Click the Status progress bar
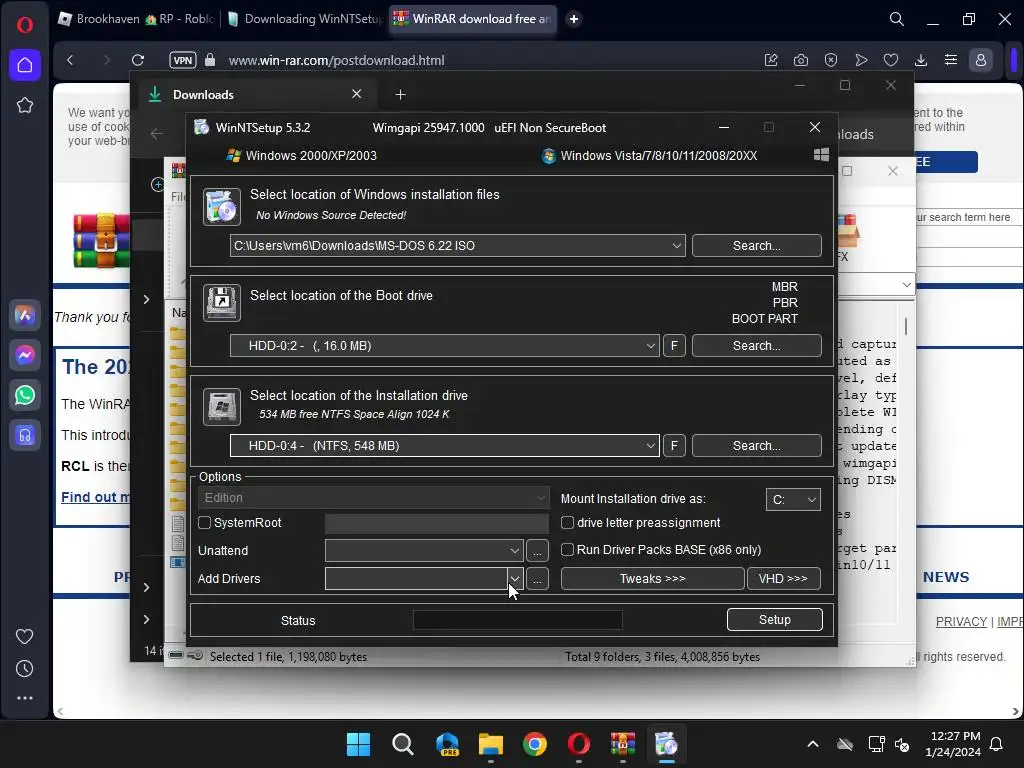 517,620
